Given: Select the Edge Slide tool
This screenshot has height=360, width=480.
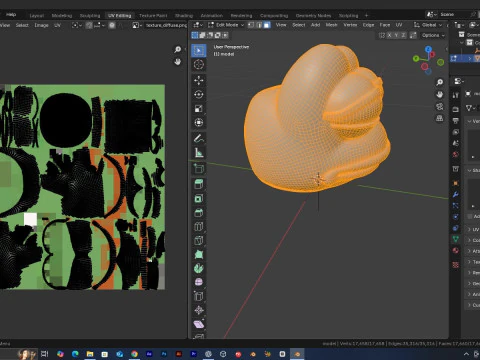Looking at the screenshot, I should coord(199,296).
